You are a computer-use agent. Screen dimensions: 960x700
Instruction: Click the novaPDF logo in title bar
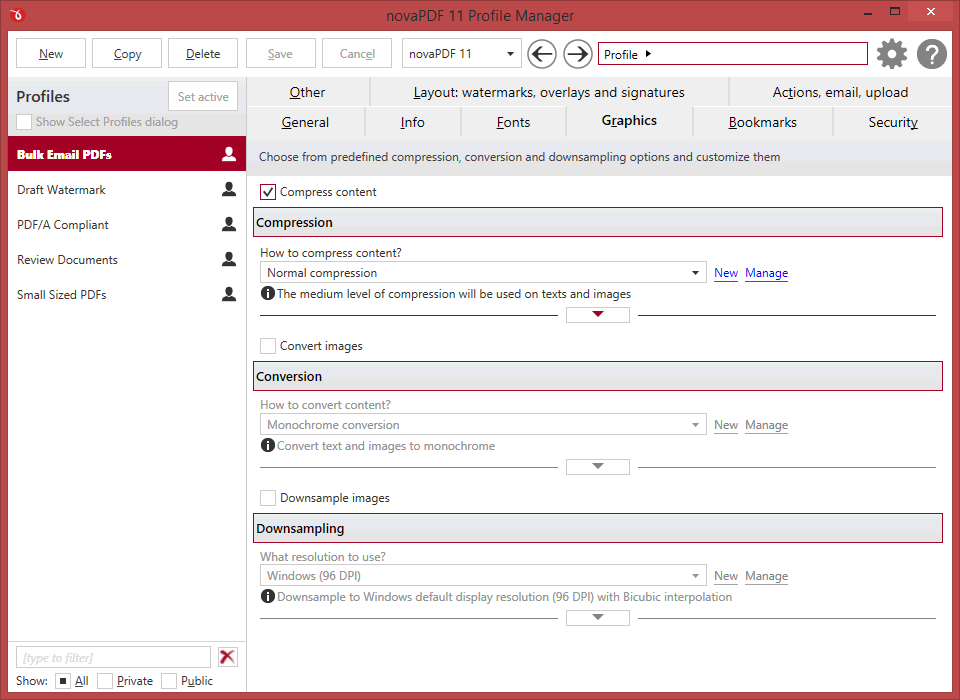tap(17, 13)
